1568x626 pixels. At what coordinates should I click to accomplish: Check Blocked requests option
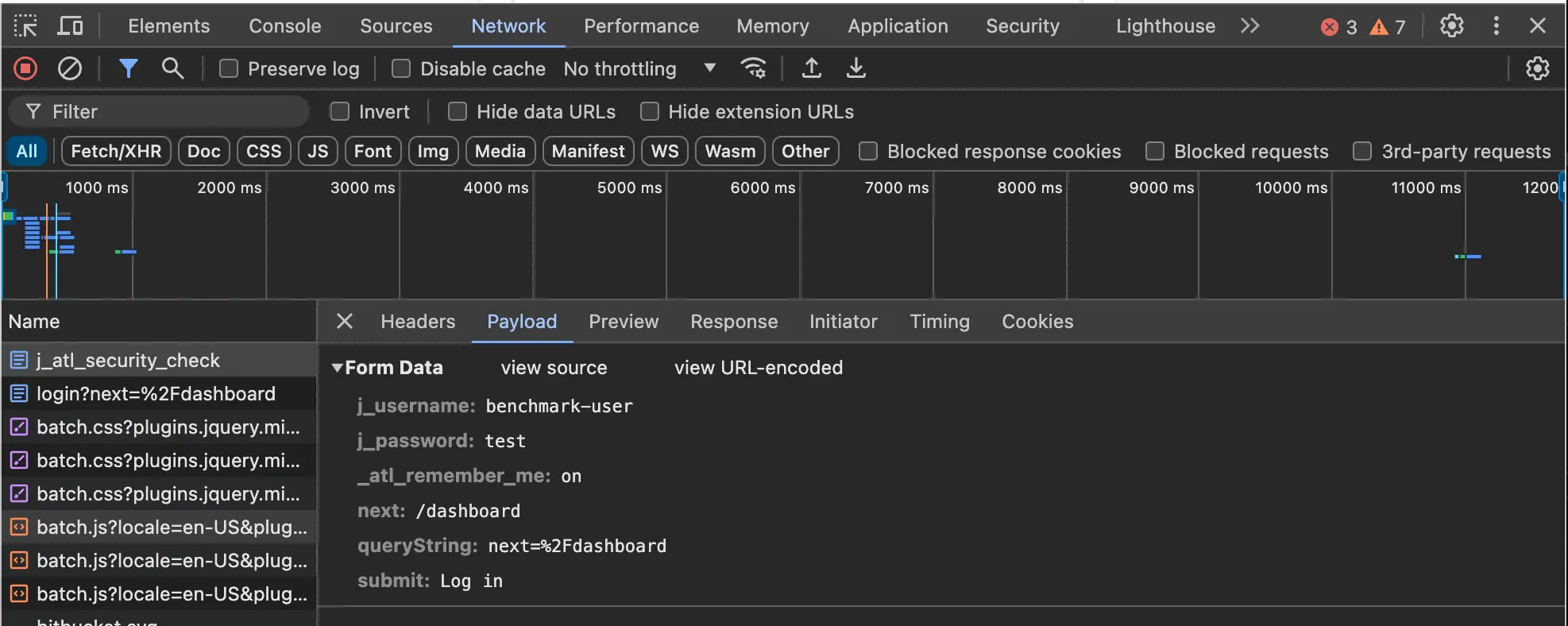(1155, 152)
